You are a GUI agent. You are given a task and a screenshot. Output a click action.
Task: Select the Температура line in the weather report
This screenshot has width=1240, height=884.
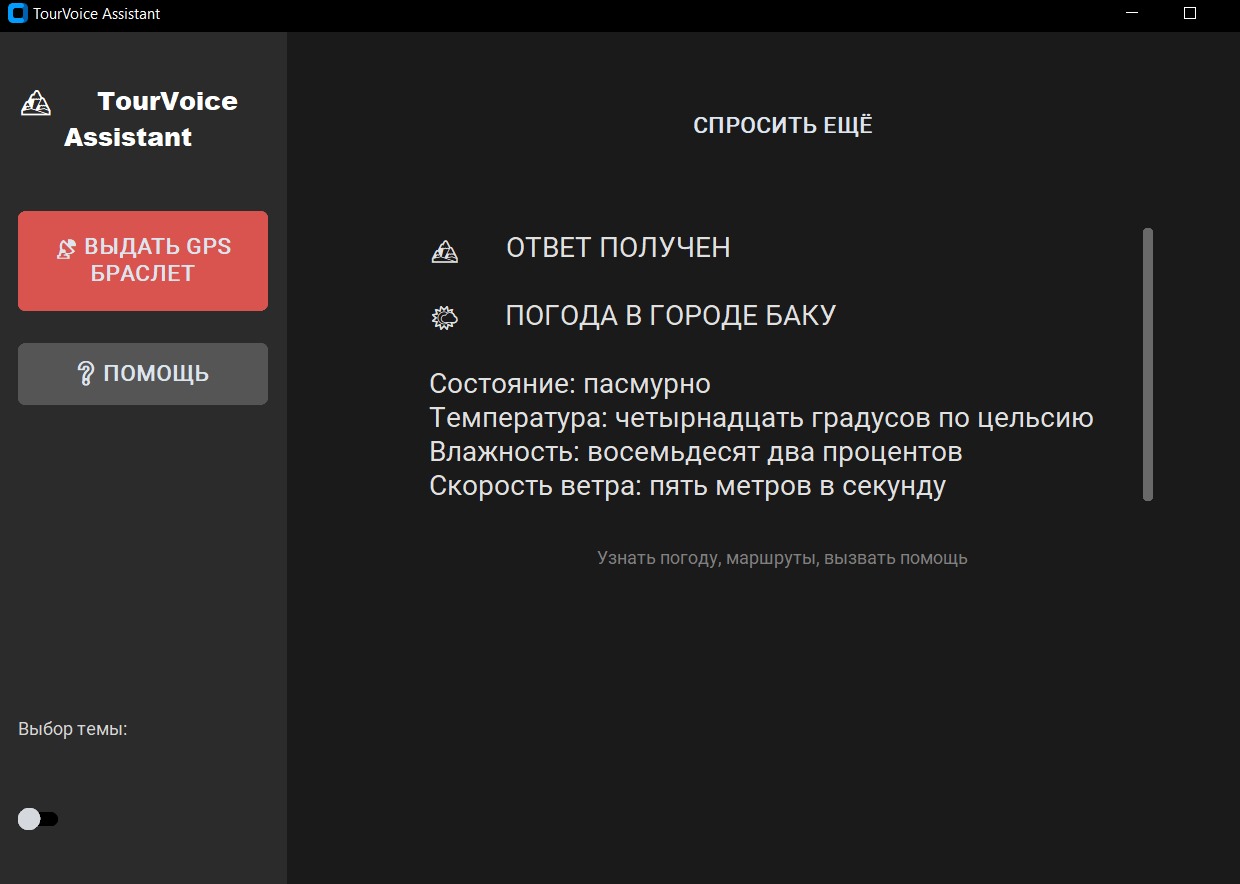pos(761,417)
